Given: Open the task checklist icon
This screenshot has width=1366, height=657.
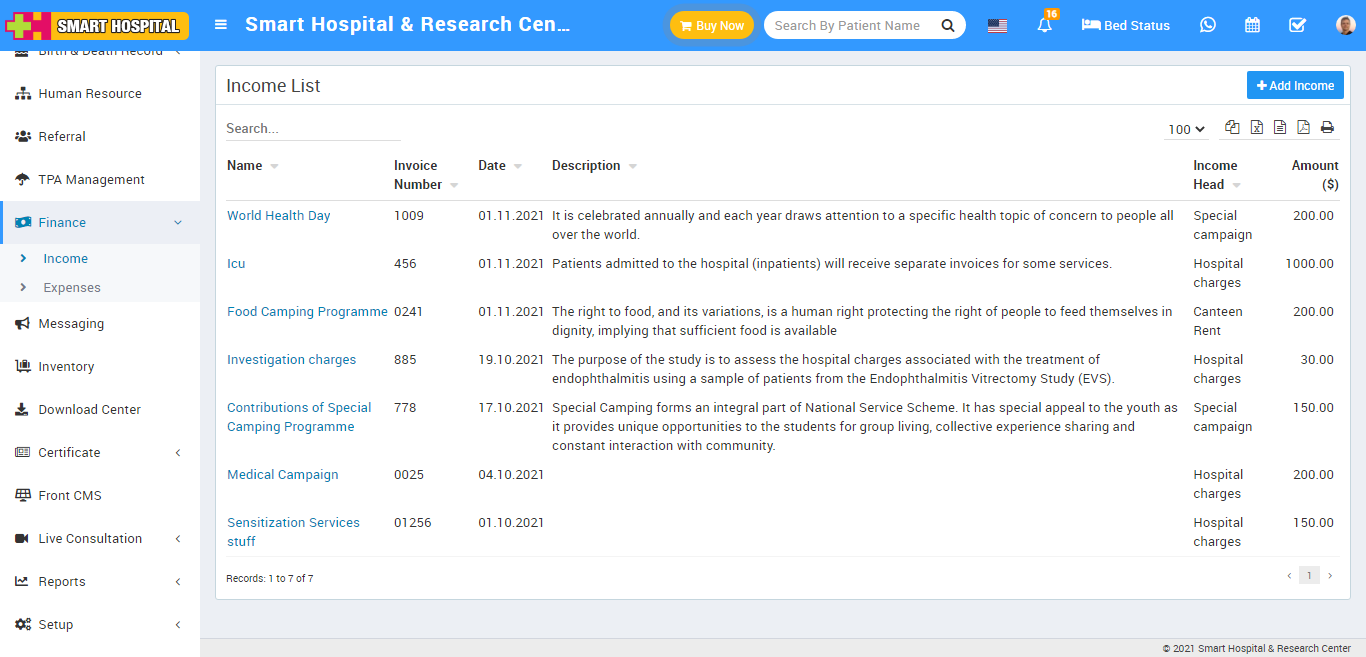Looking at the screenshot, I should pos(1297,25).
